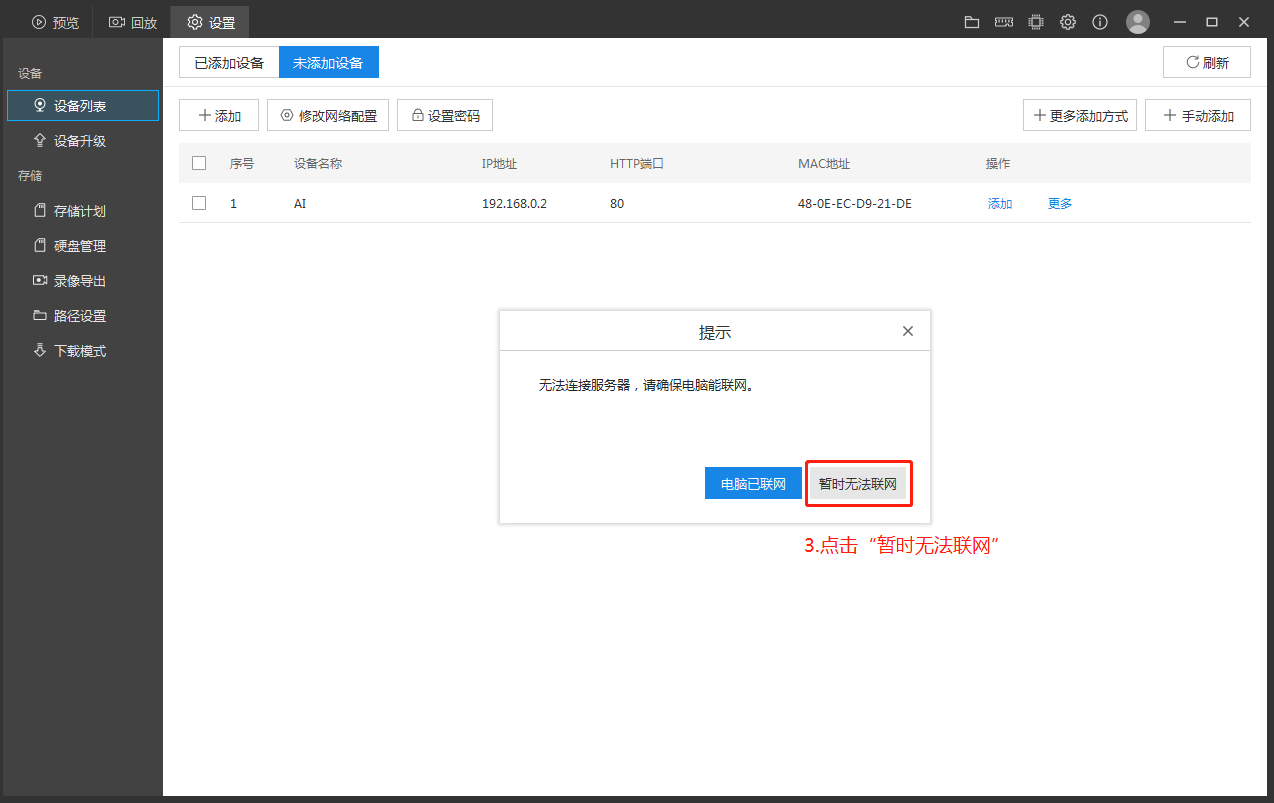Select 设备列表 in the sidebar
The width and height of the screenshot is (1274, 803).
(83, 105)
